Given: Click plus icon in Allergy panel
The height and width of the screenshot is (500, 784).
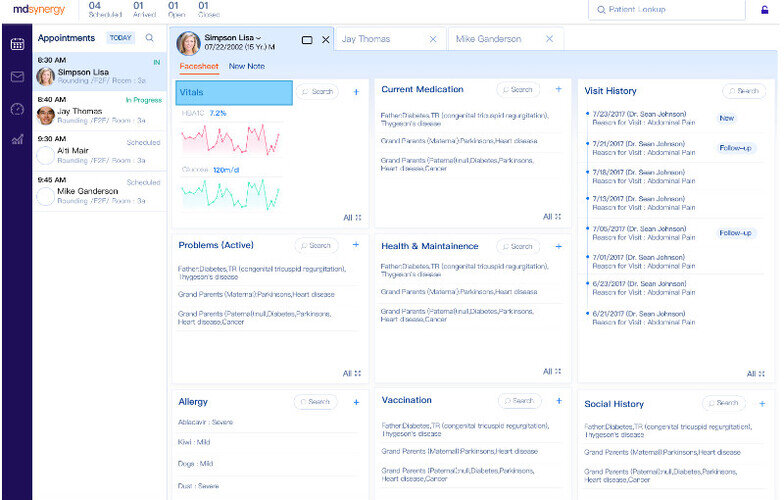Looking at the screenshot, I should [x=356, y=402].
